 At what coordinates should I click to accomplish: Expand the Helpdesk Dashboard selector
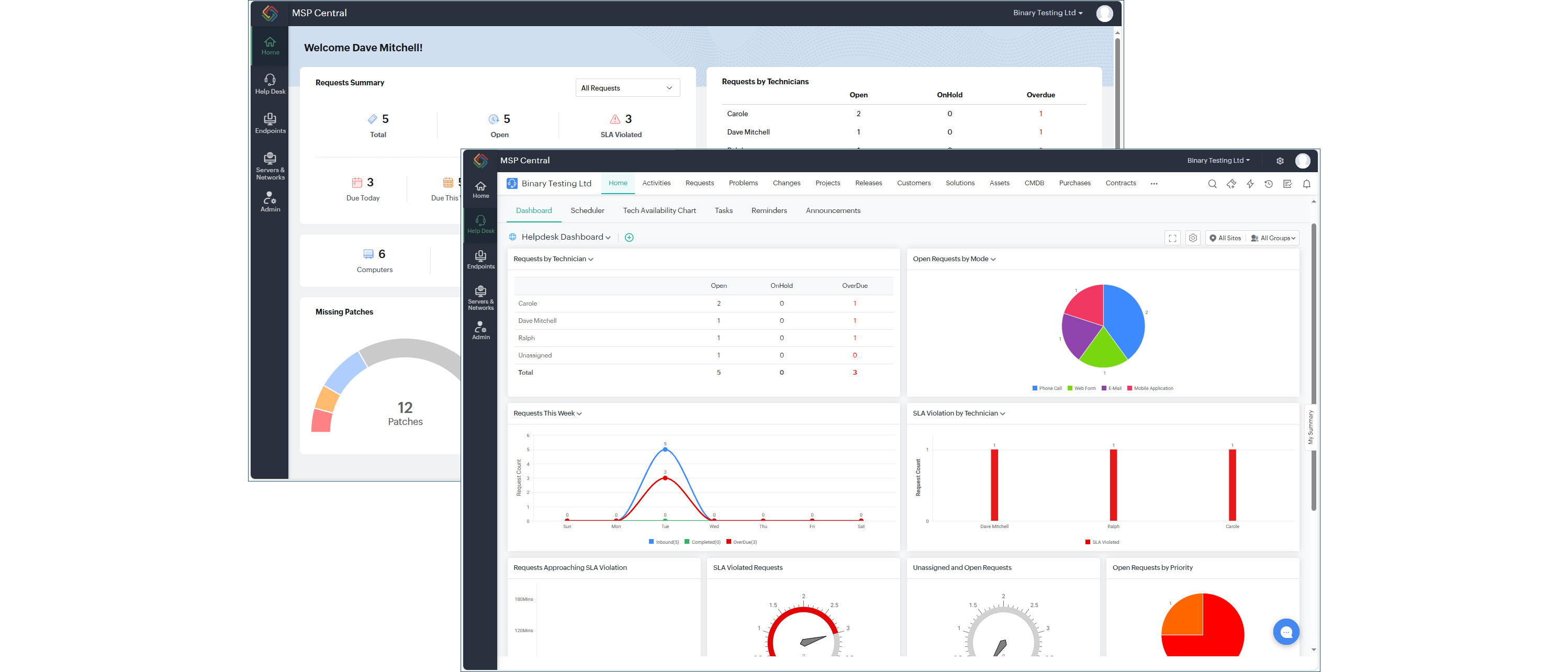point(565,237)
